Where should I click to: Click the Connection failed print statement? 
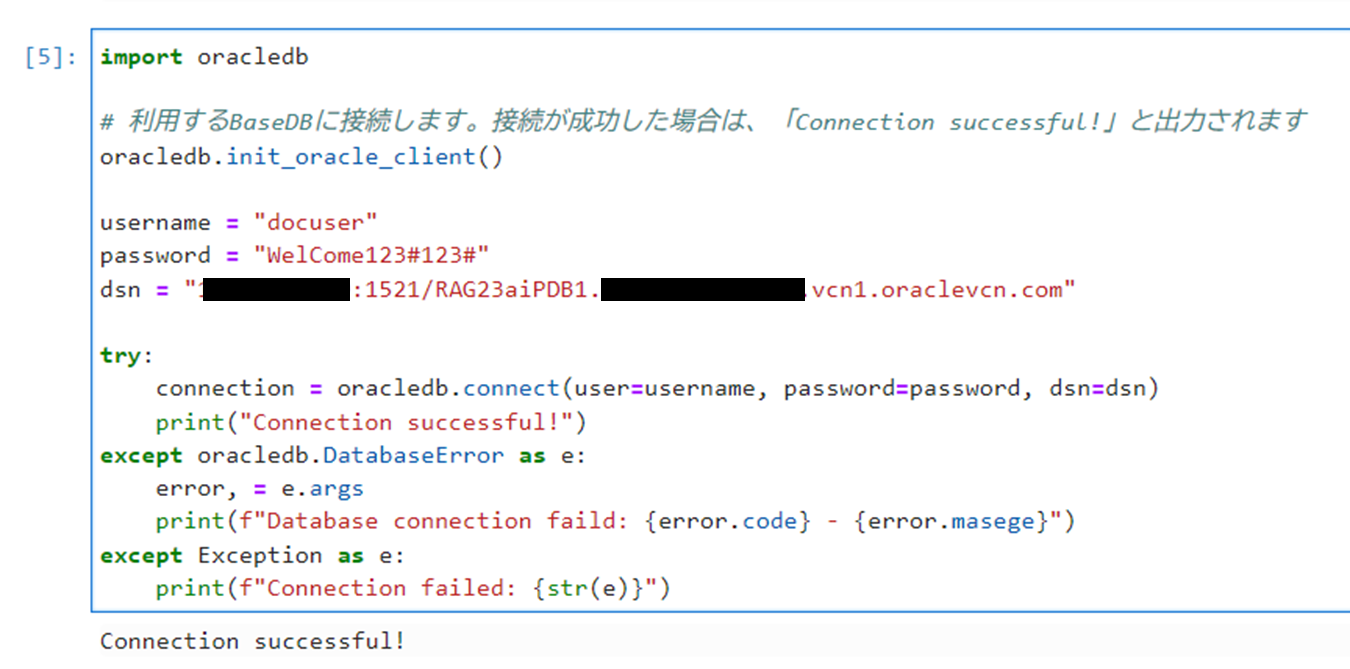click(x=413, y=588)
